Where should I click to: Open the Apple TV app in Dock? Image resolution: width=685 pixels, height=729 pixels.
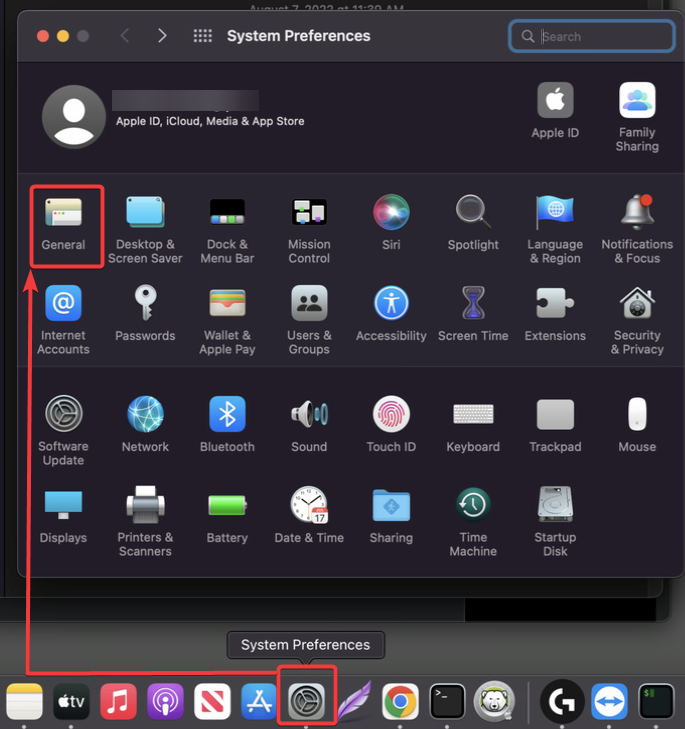(71, 701)
